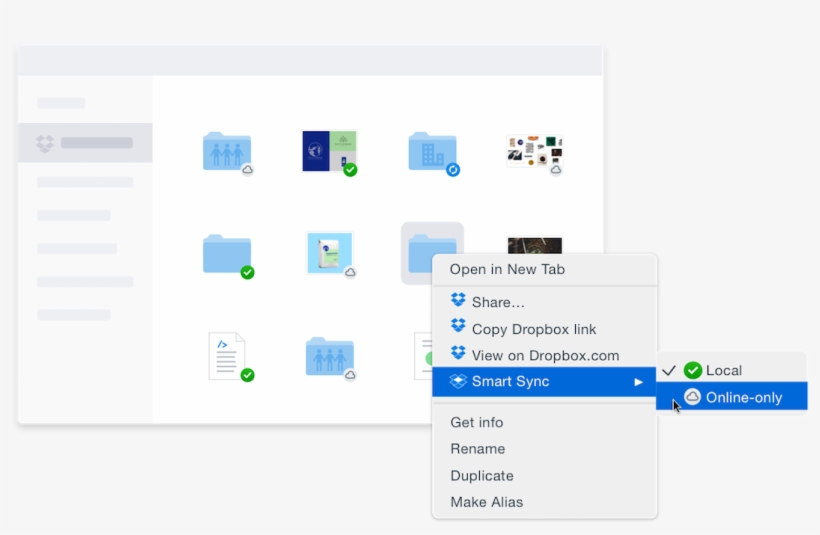
Task: Open the building folder that is syncing
Action: point(432,151)
